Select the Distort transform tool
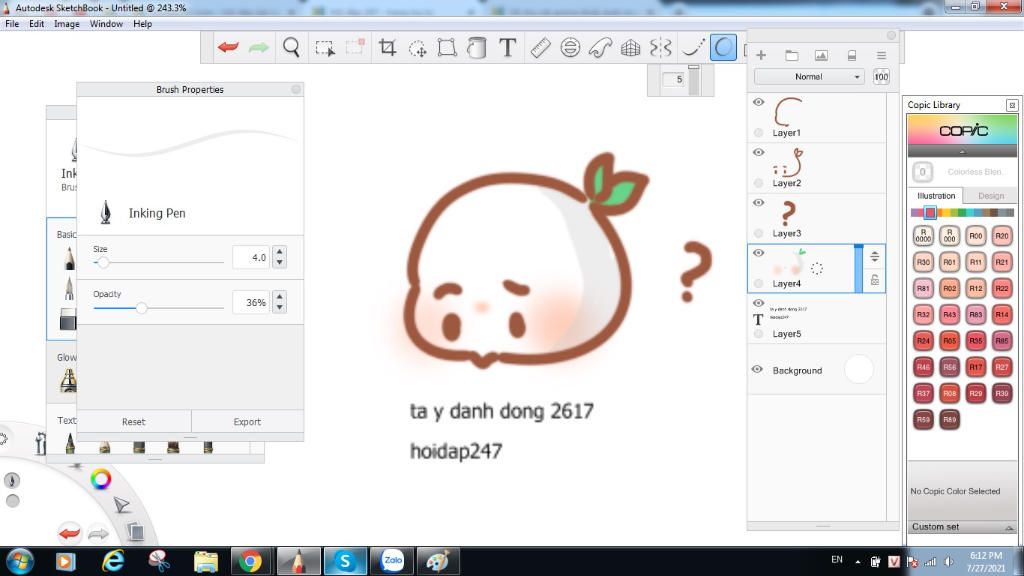 point(447,47)
